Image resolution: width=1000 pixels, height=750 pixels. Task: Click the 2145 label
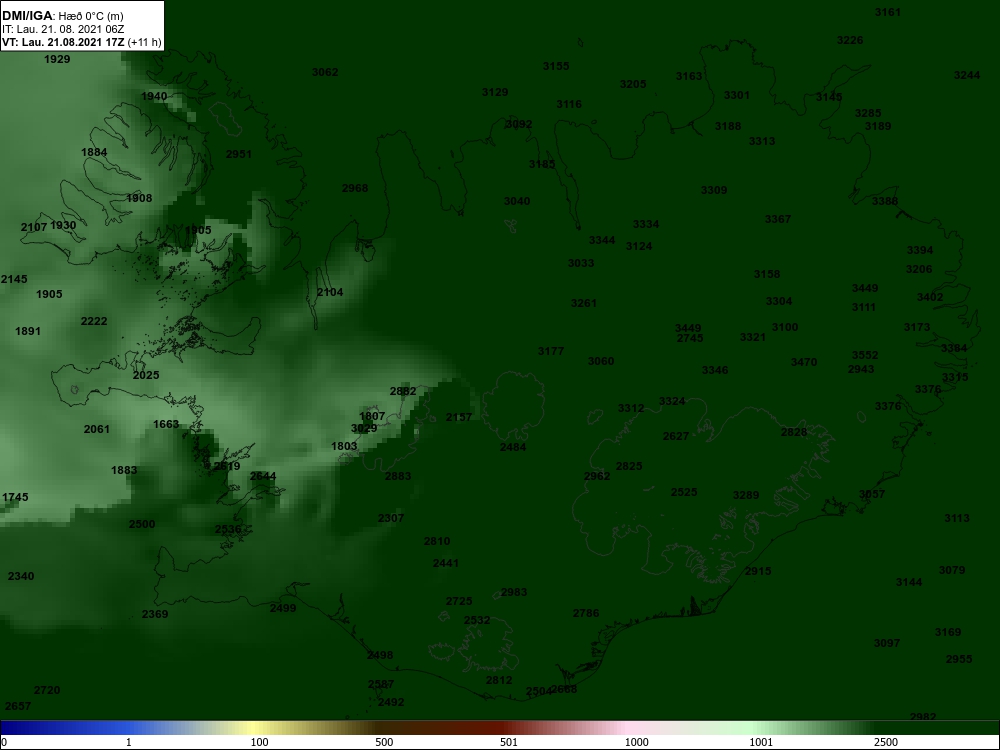pos(14,279)
